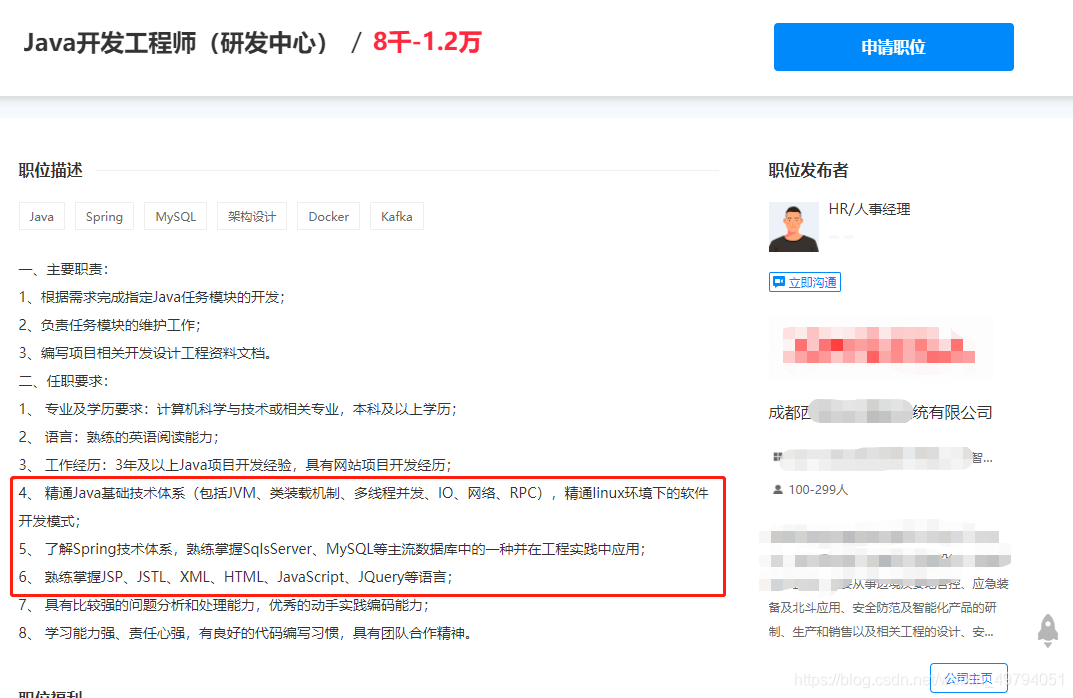Click the chat bubble icon inside 立即沟通
Viewport: 1073px width, 698px height.
pos(780,281)
